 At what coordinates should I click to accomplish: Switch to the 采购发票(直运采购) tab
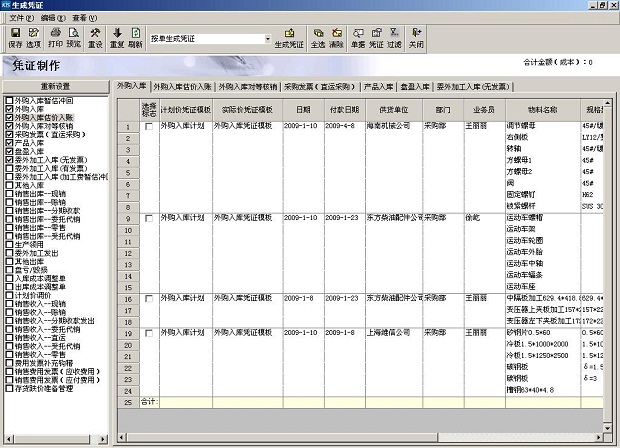pos(321,87)
